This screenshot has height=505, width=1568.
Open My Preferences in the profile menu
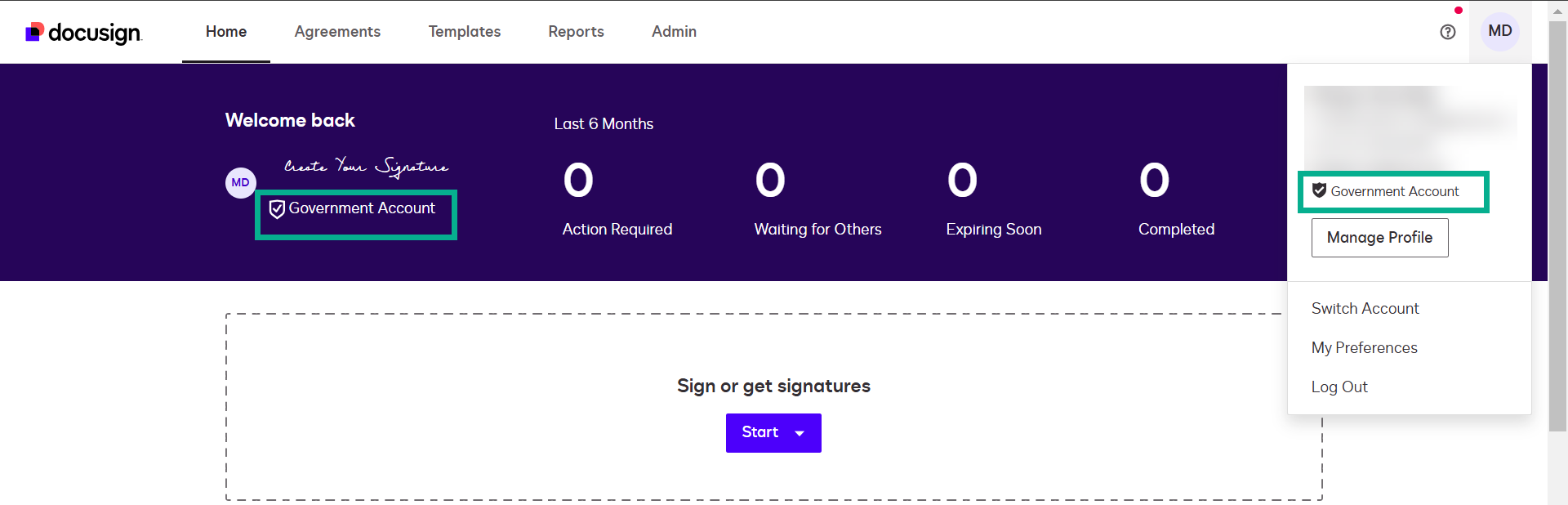(1364, 347)
